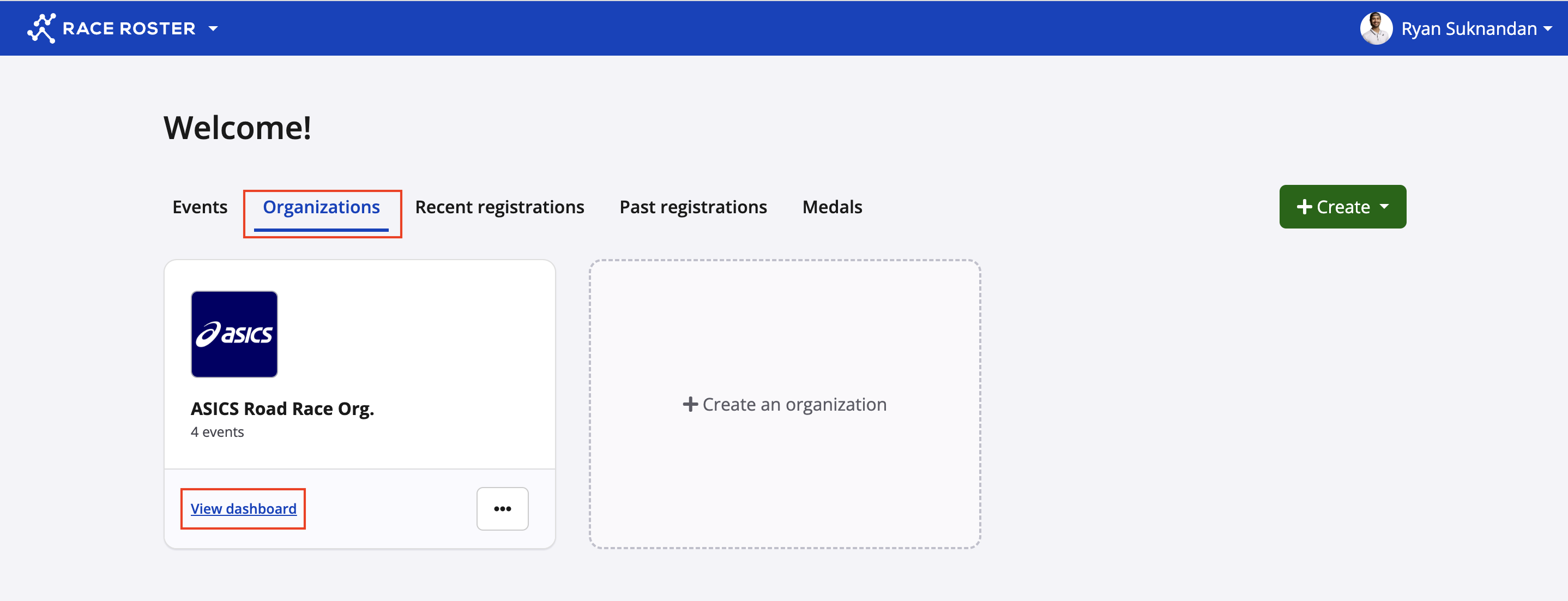Click the Ryan Suknandan user name
The height and width of the screenshot is (601, 1568).
click(1468, 28)
